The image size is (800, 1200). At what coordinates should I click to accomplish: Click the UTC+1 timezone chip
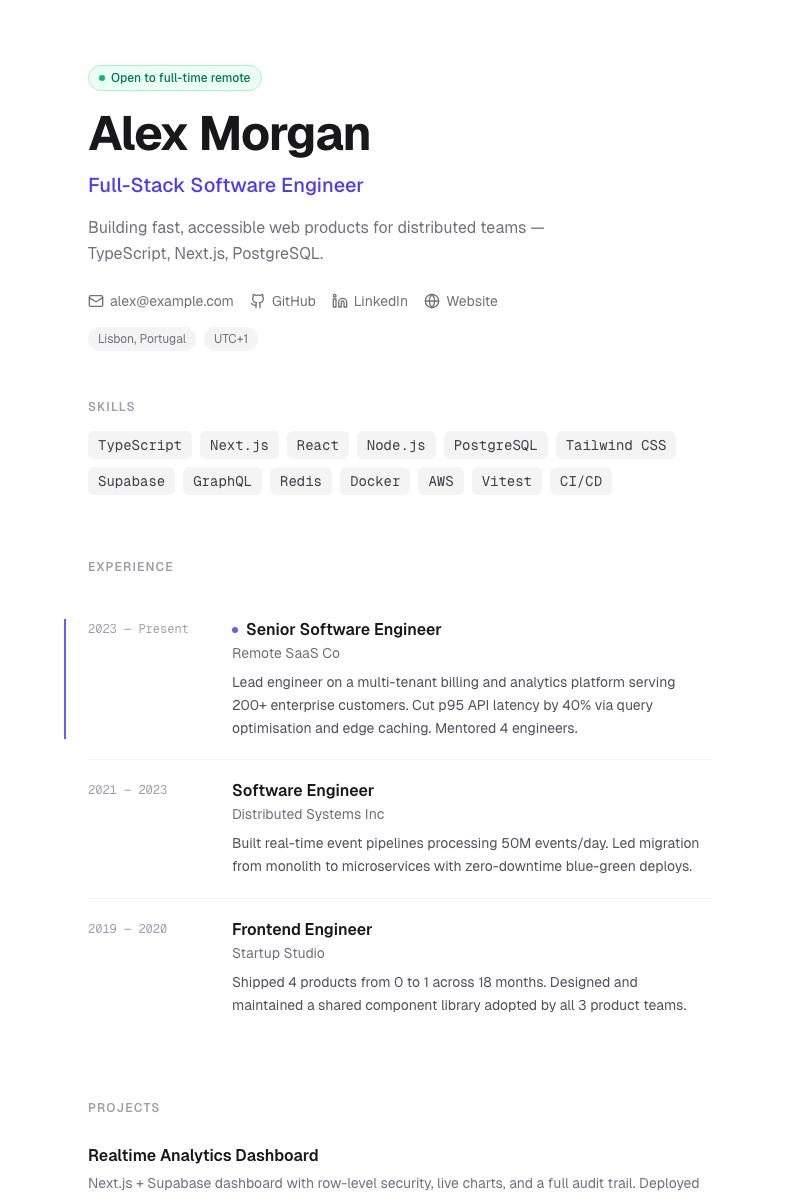[231, 339]
